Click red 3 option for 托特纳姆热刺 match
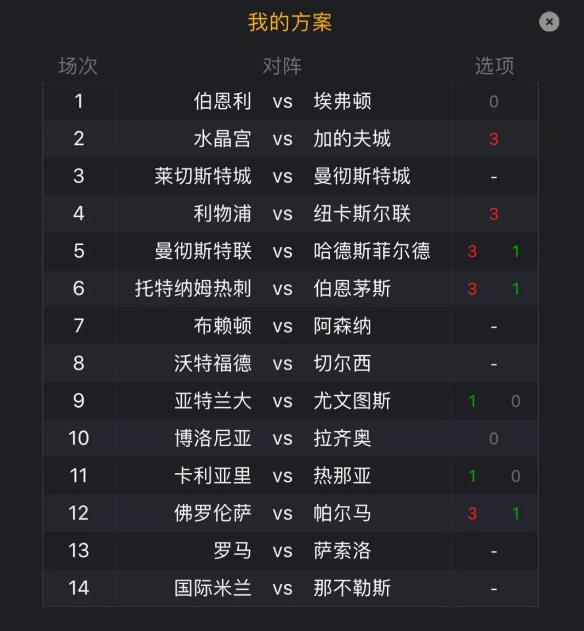 (472, 289)
